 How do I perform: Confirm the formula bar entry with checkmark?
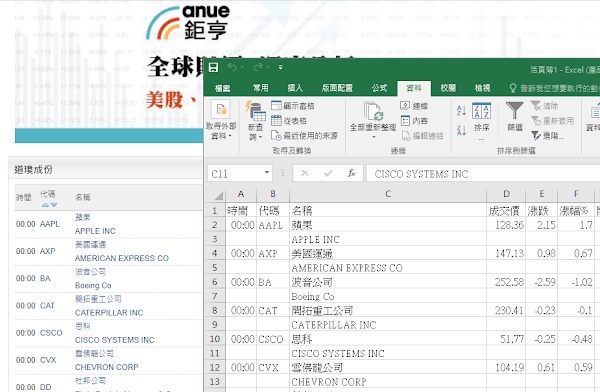(x=328, y=173)
